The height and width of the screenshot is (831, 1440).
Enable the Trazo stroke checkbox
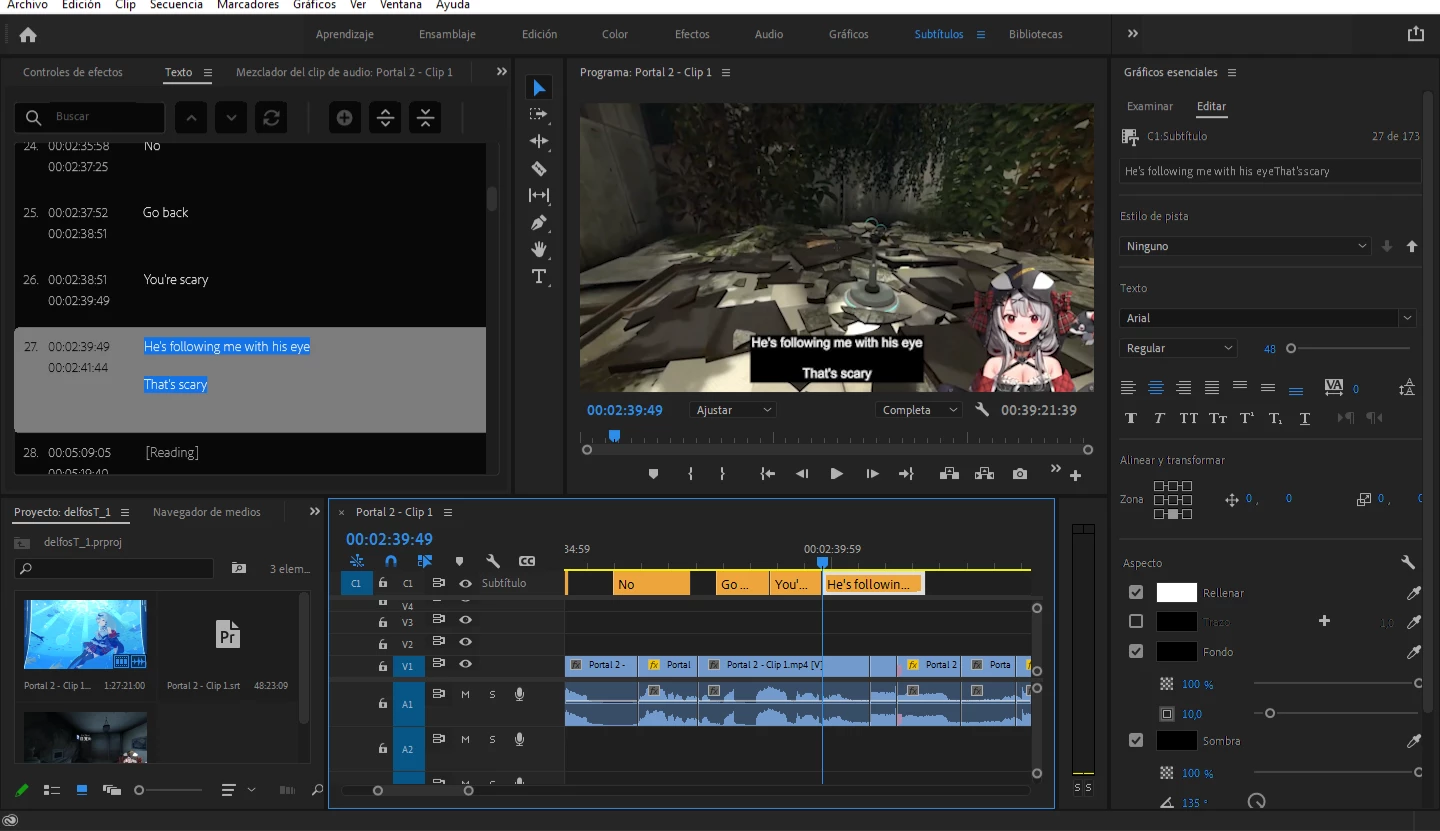pos(1136,621)
